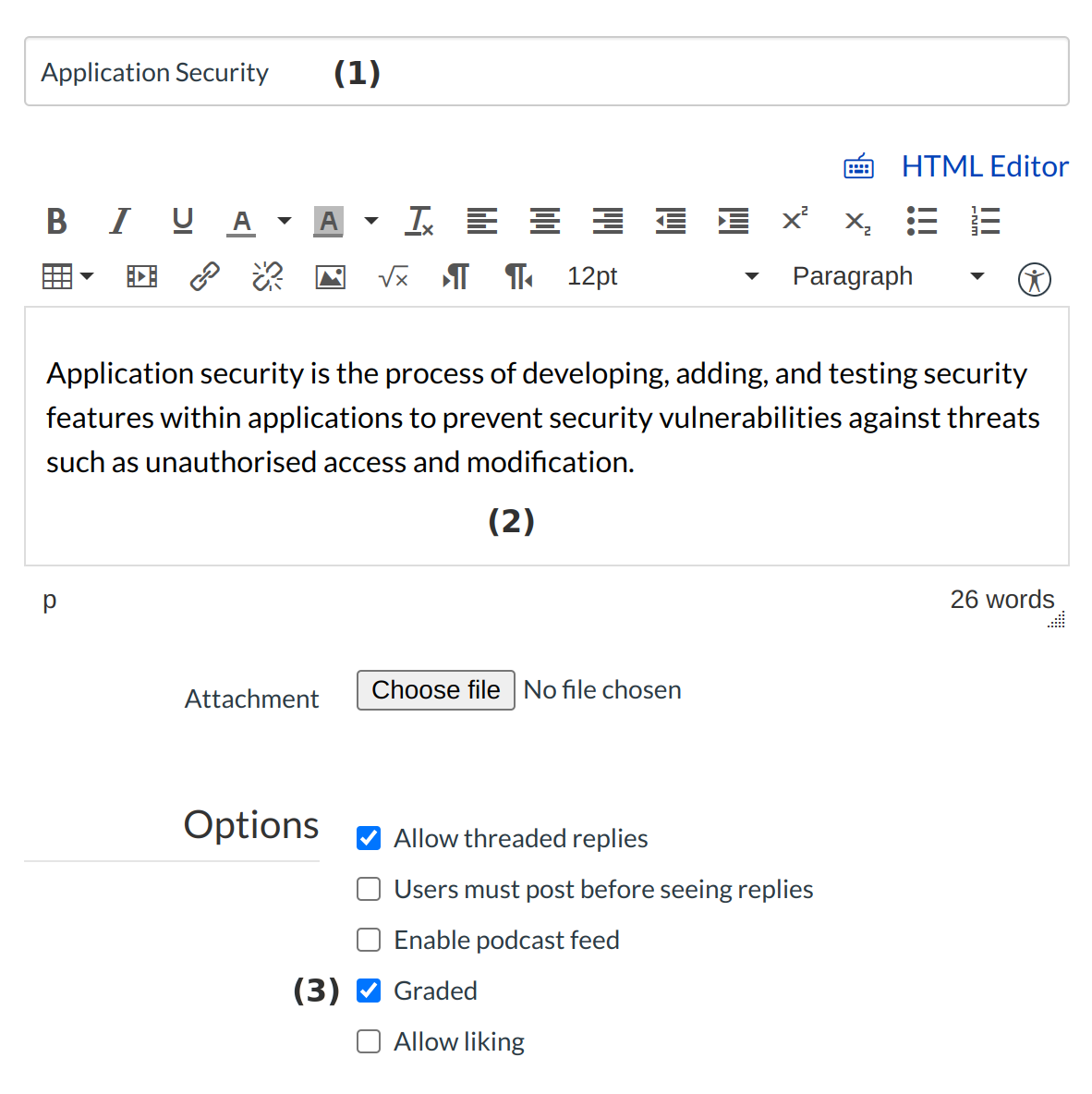Open the text color picker arrow
Image resolution: width=1092 pixels, height=1094 pixels.
(x=285, y=221)
